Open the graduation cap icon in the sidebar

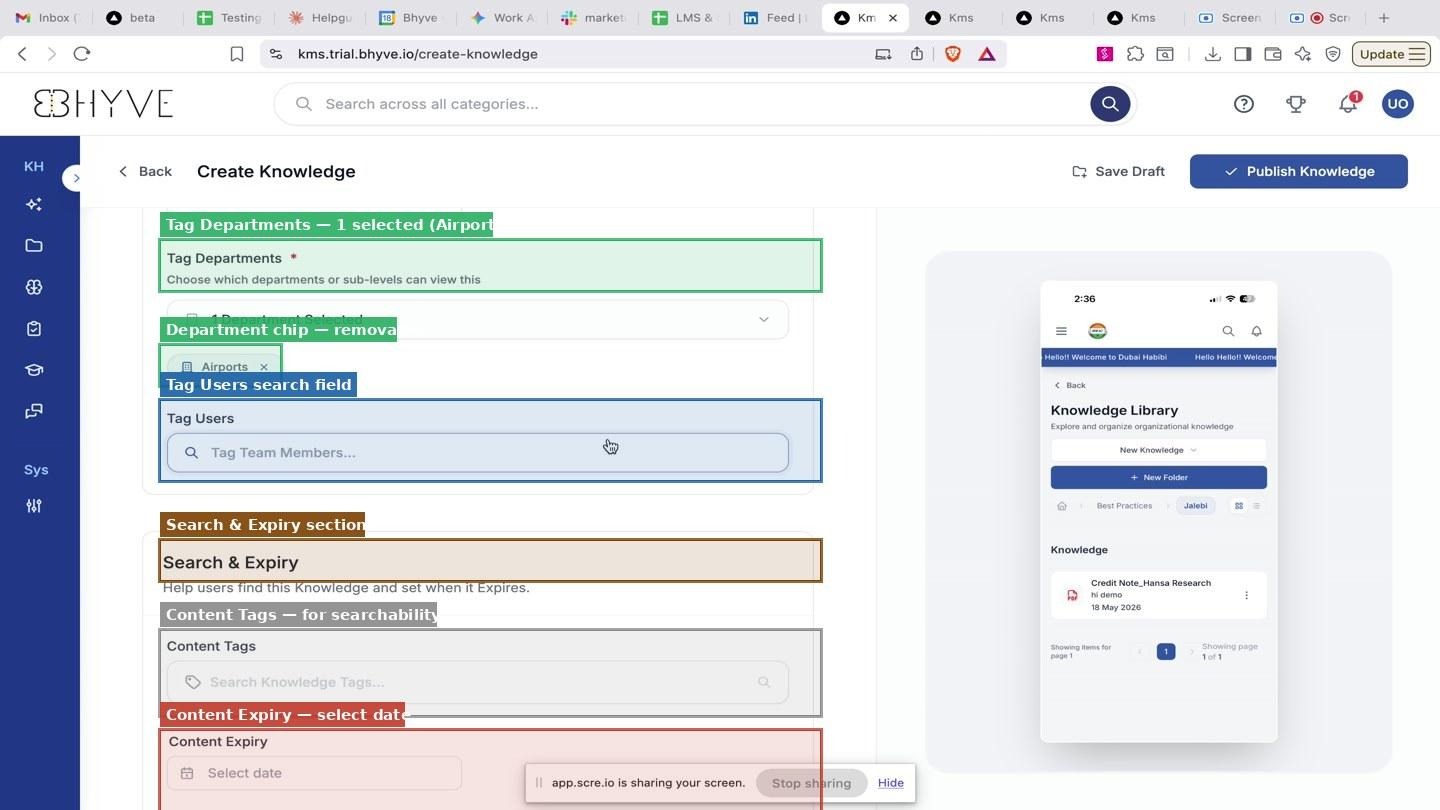[34, 370]
